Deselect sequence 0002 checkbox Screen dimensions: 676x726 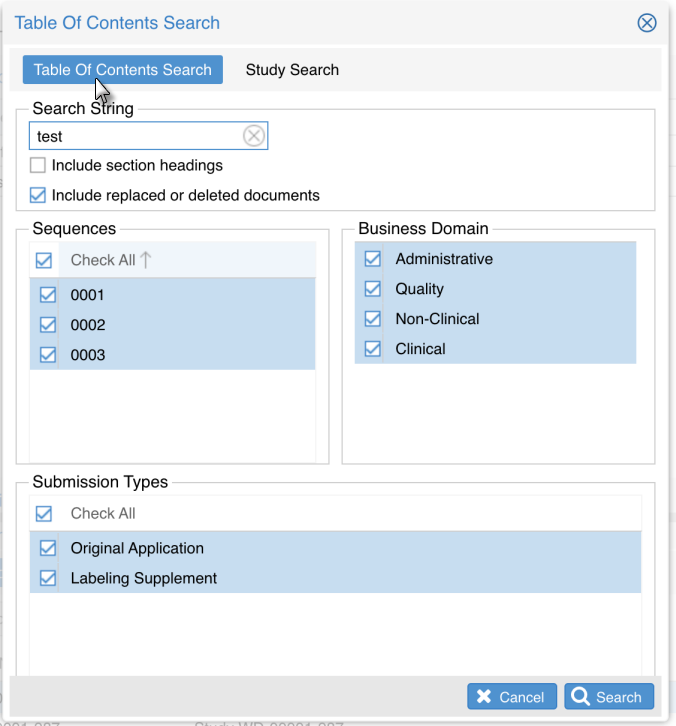(47, 325)
